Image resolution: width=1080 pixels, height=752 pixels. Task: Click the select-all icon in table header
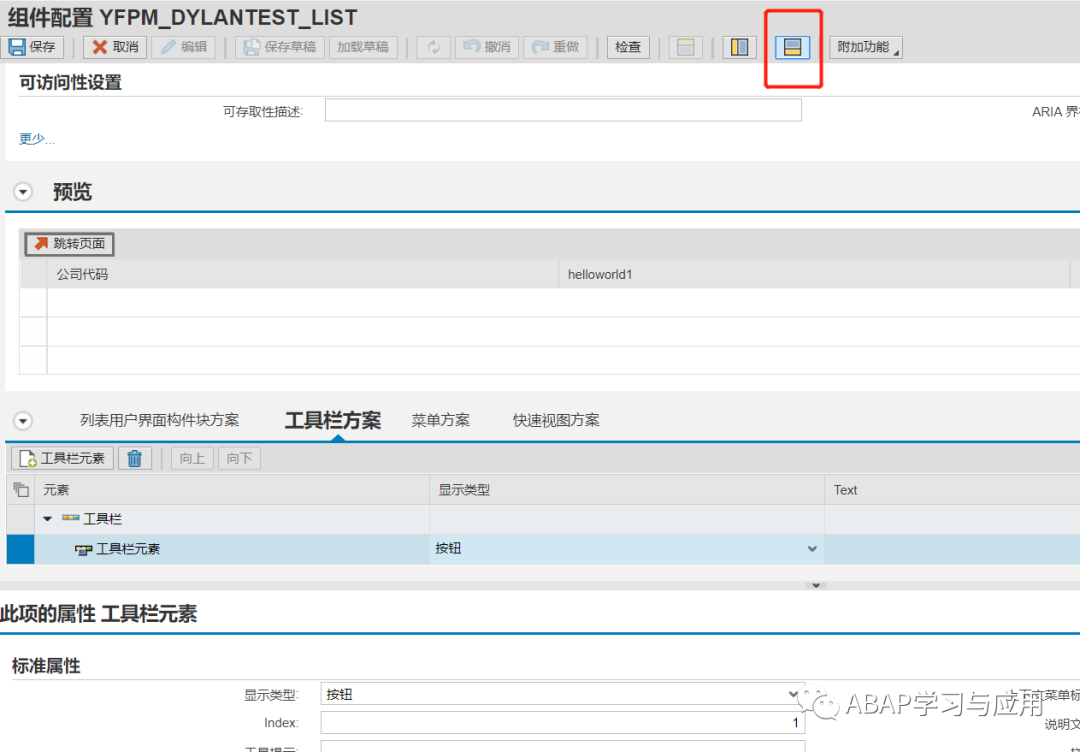21,490
